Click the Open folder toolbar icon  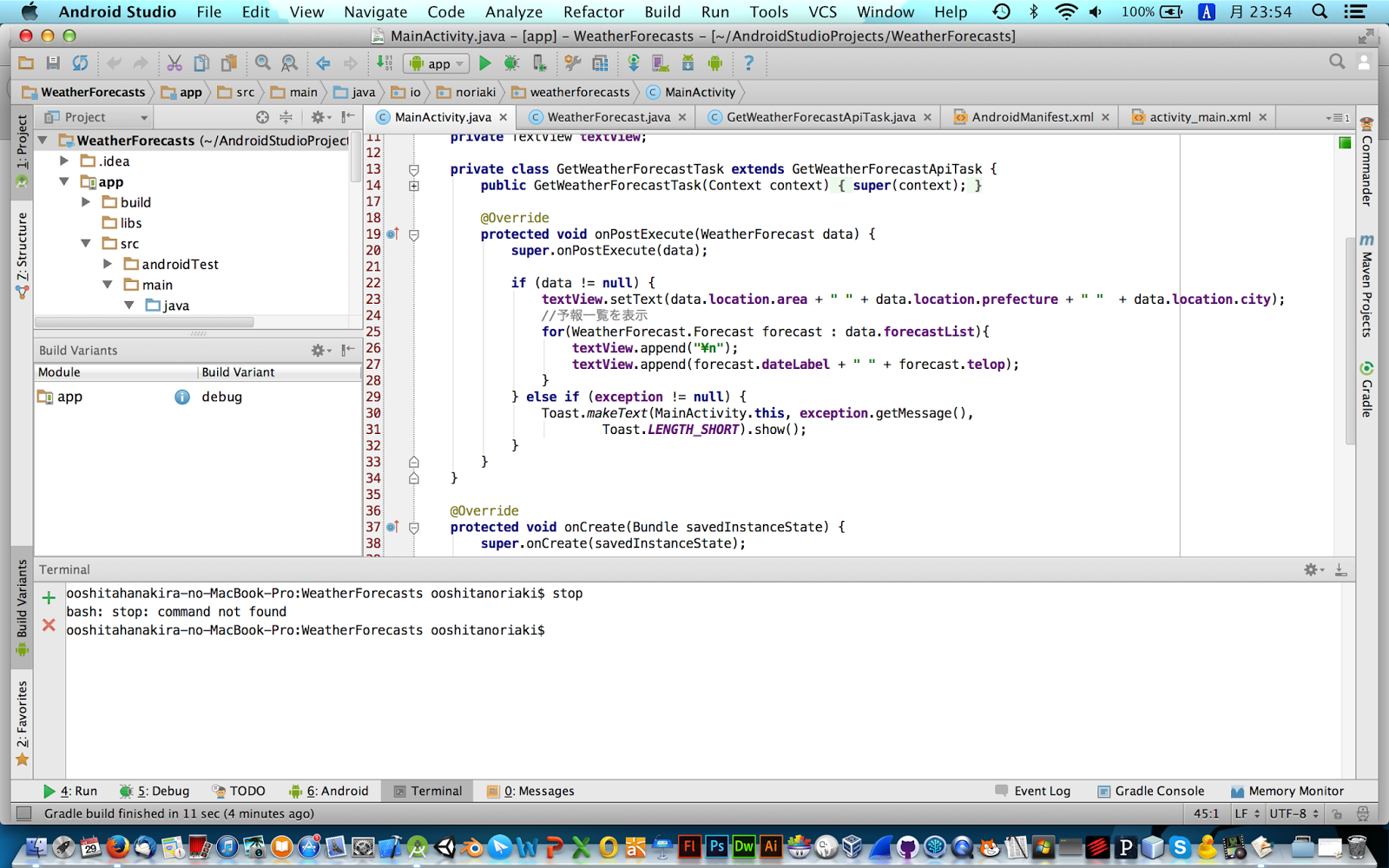coord(26,63)
